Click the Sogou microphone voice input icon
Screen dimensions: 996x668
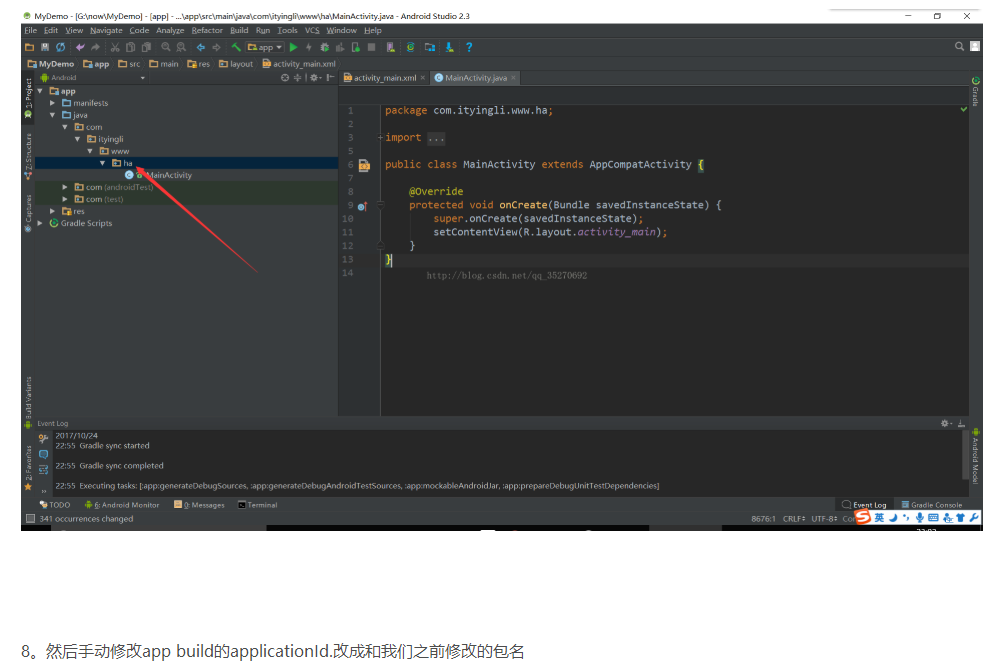(x=919, y=518)
